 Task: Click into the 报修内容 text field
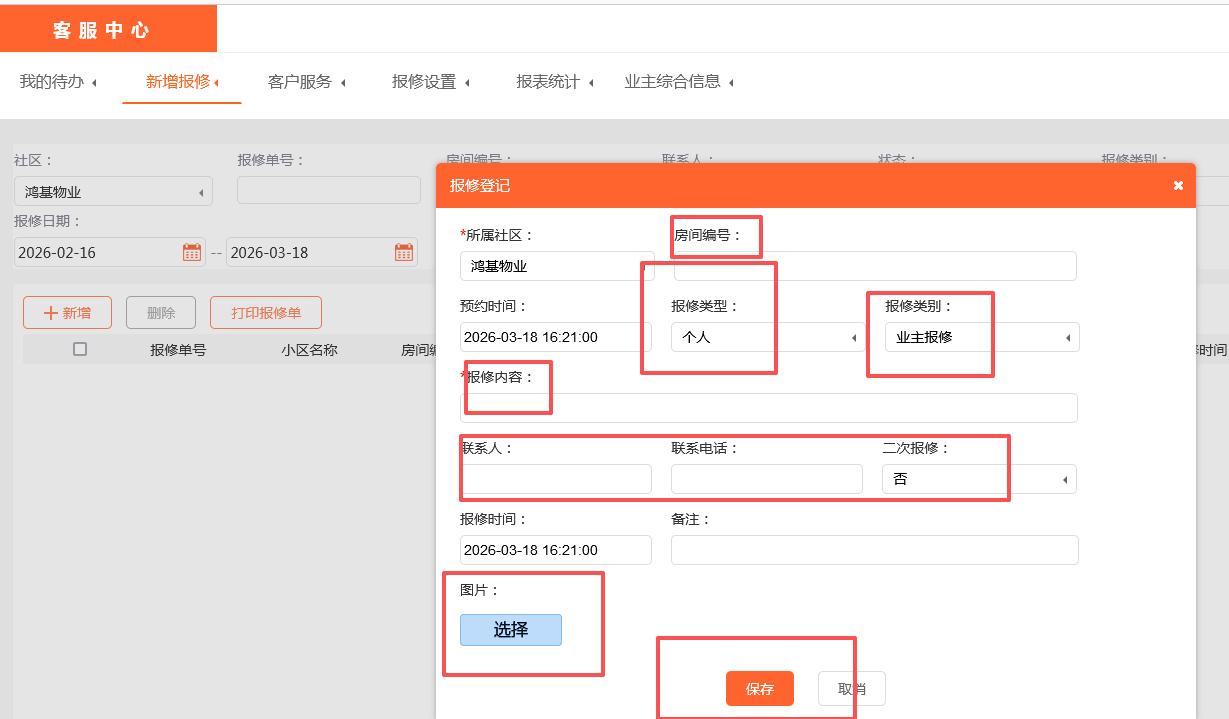[768, 408]
